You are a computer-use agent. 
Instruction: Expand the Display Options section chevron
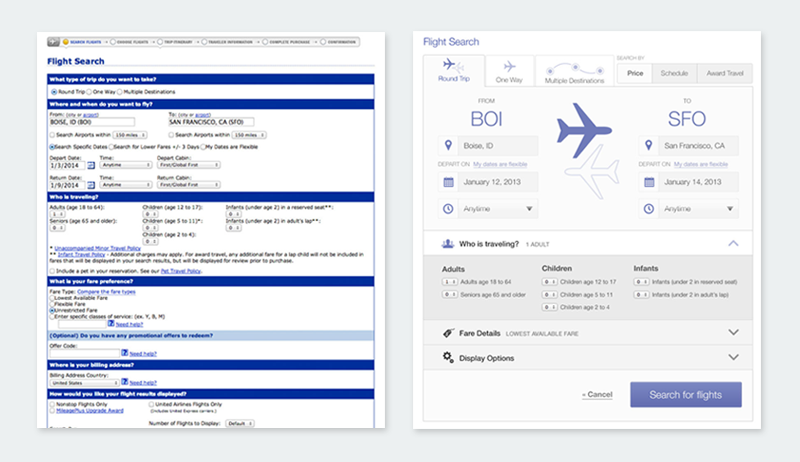point(733,357)
